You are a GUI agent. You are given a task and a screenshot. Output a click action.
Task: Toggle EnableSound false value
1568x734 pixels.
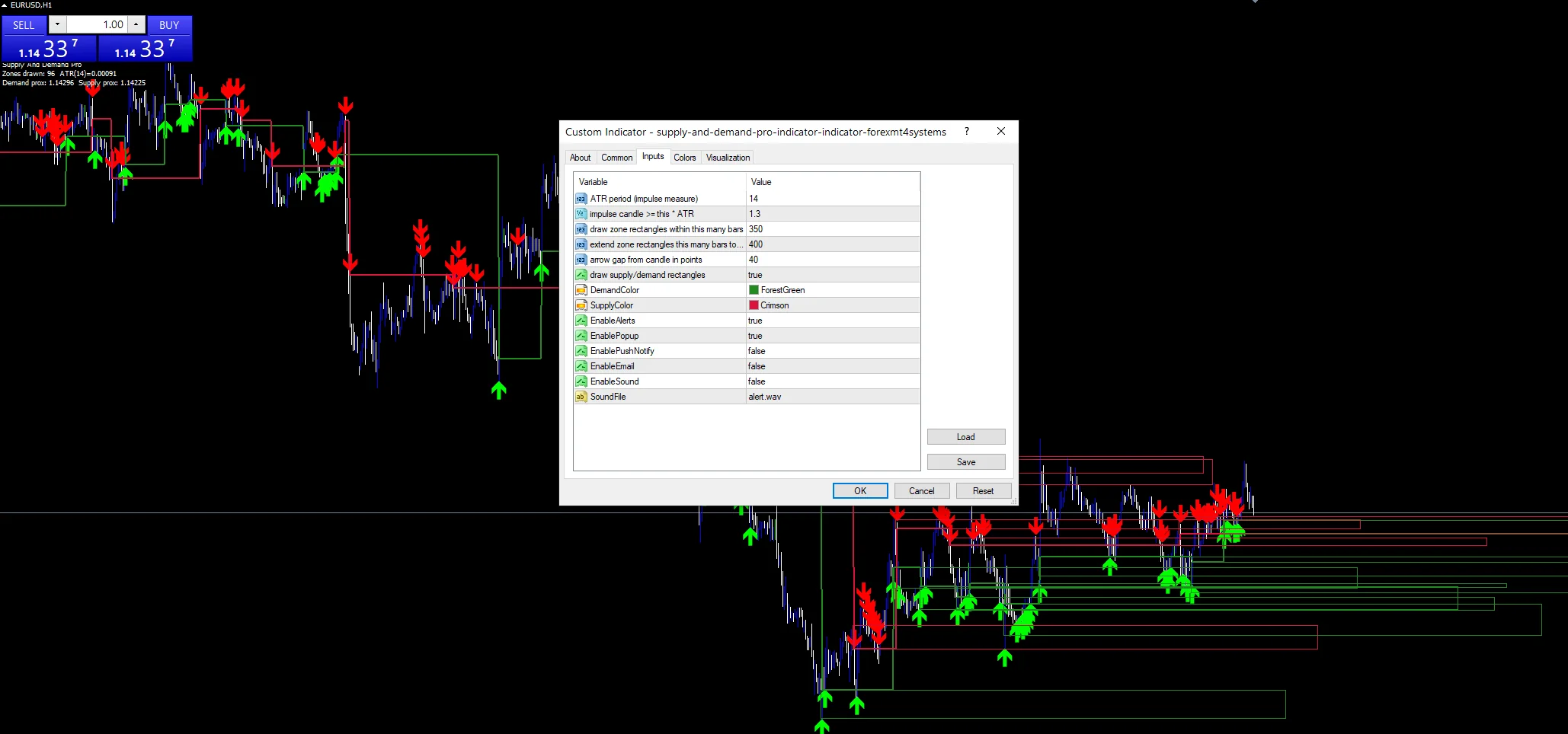833,381
